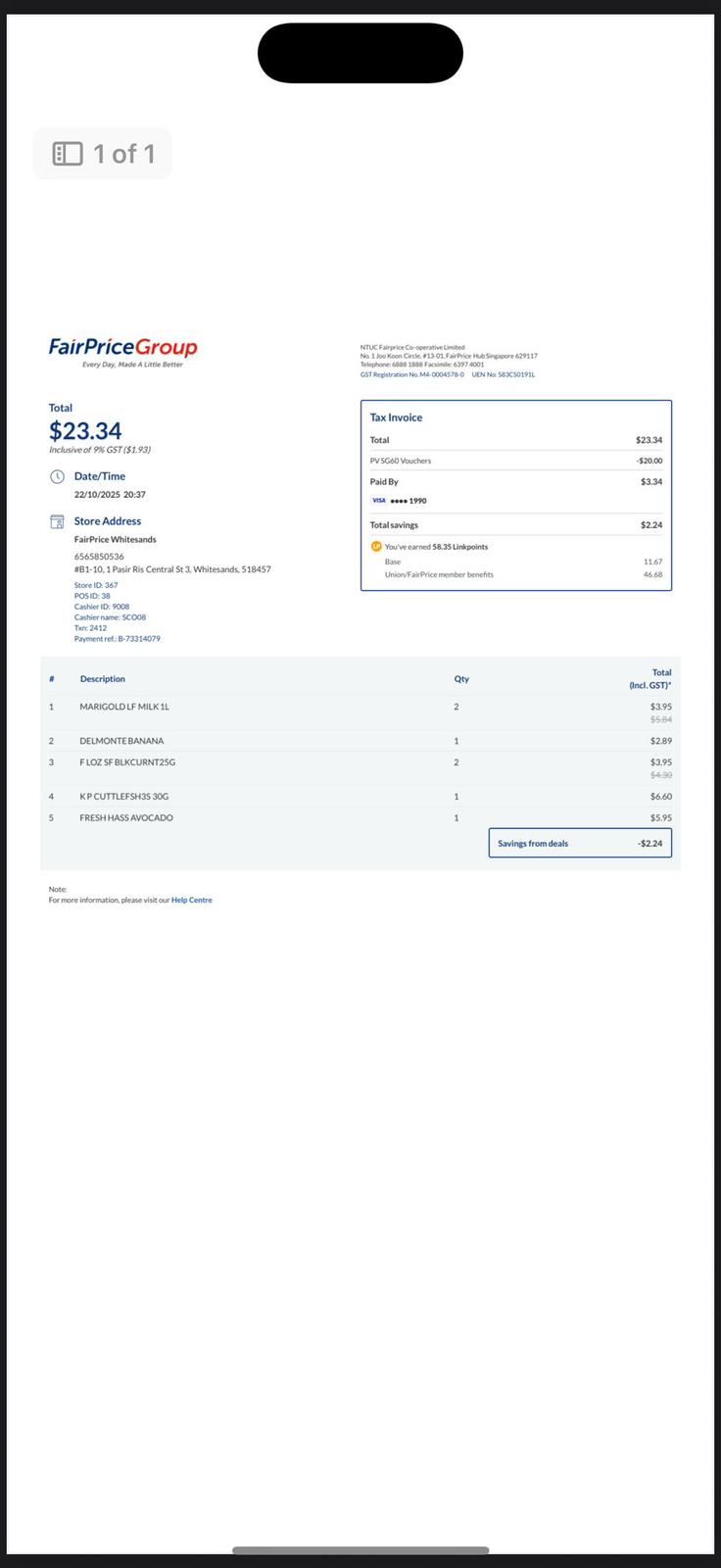Select Base Linkpoints value 11.67
Viewport: 721px width, 1568px height.
pyautogui.click(x=652, y=563)
